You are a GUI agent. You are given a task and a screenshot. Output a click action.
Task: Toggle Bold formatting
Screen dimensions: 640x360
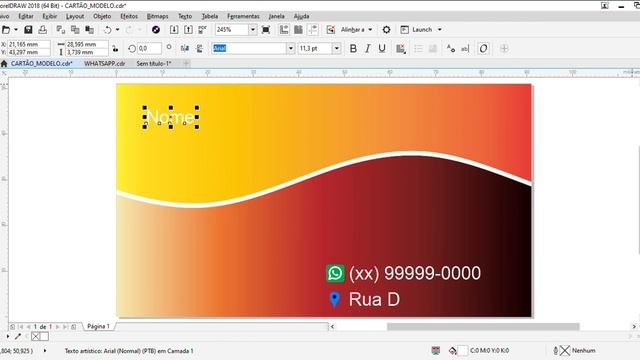353,49
